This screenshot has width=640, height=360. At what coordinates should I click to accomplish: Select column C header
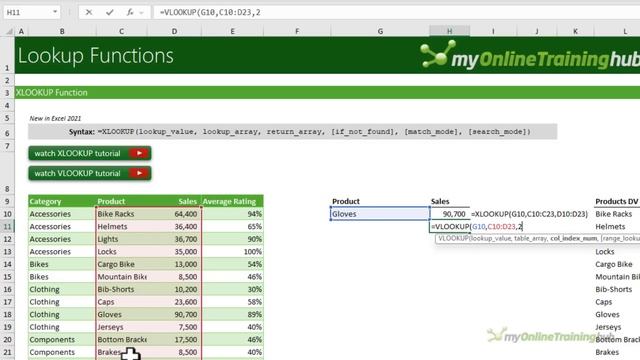(121, 31)
